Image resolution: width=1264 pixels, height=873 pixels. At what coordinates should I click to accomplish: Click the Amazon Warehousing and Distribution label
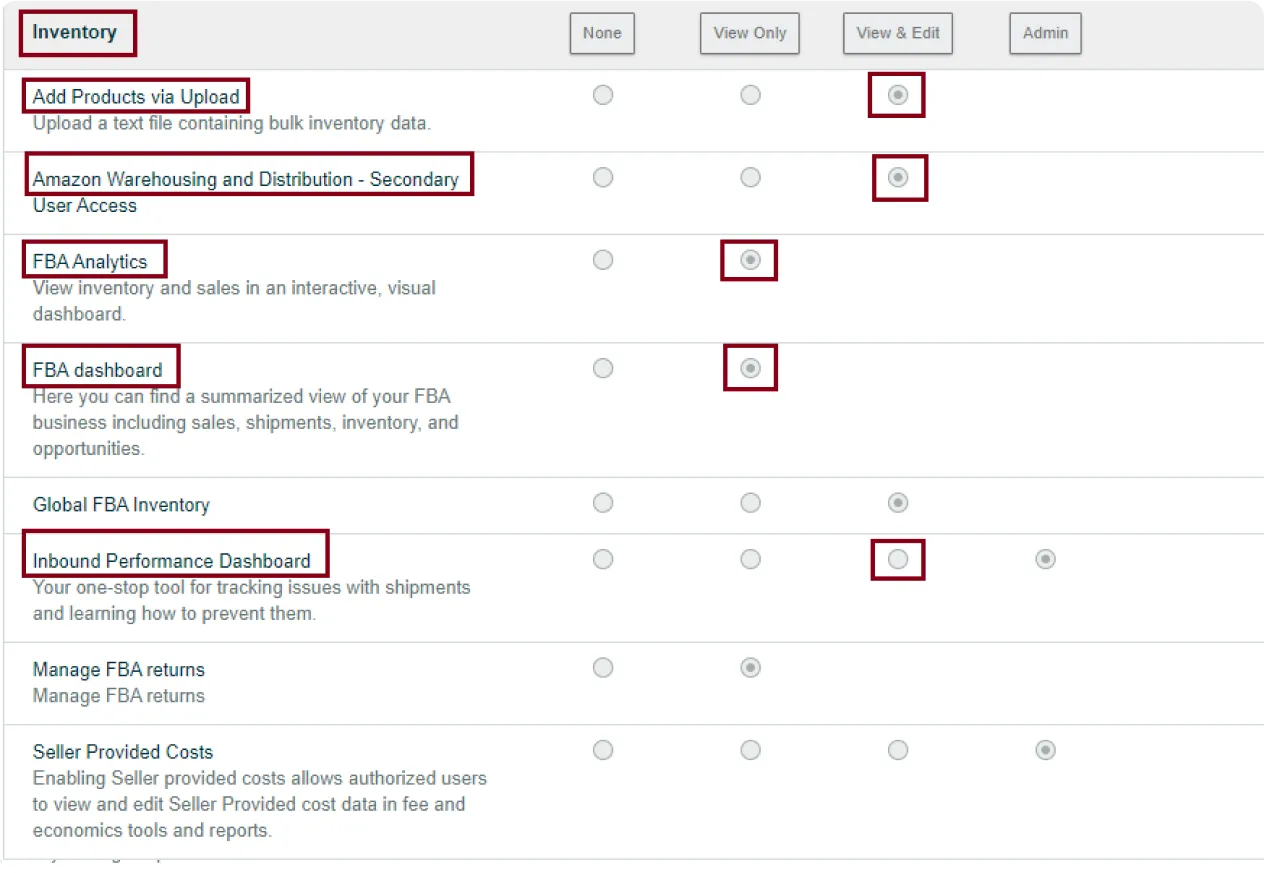[x=245, y=192]
